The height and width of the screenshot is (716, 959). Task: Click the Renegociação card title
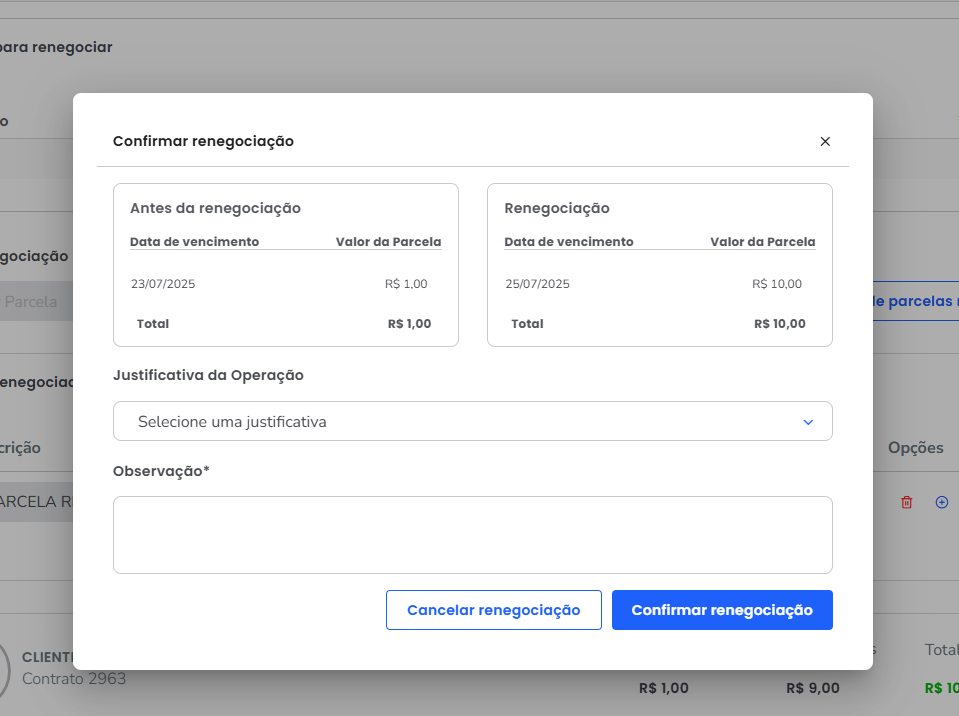coord(557,209)
